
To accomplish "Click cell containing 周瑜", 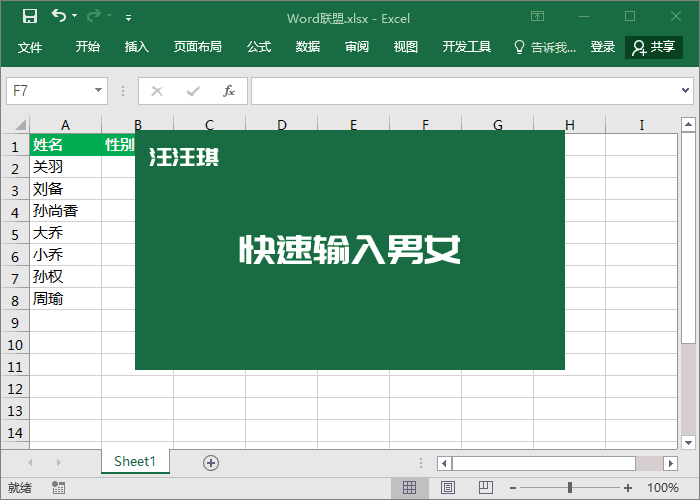I will (x=66, y=299).
